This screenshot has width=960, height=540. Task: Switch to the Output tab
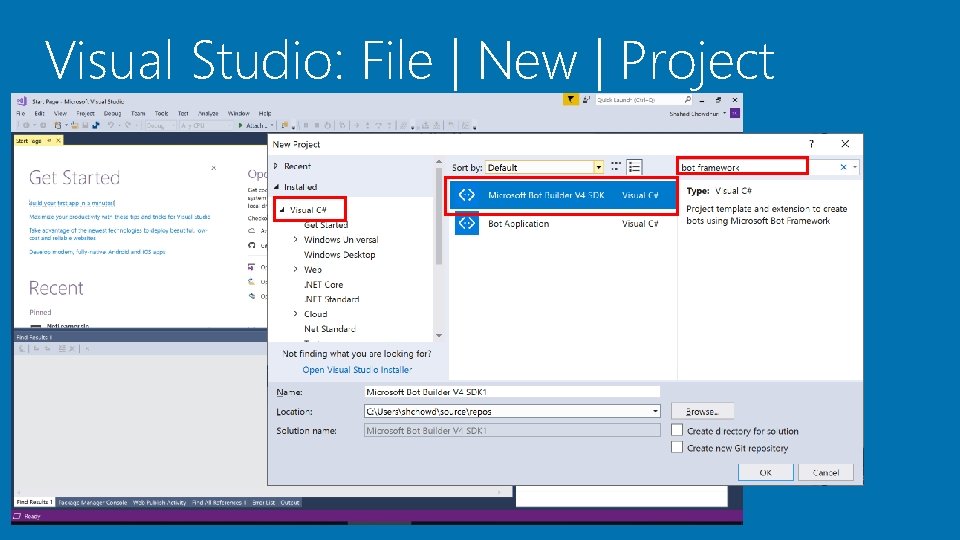(290, 502)
